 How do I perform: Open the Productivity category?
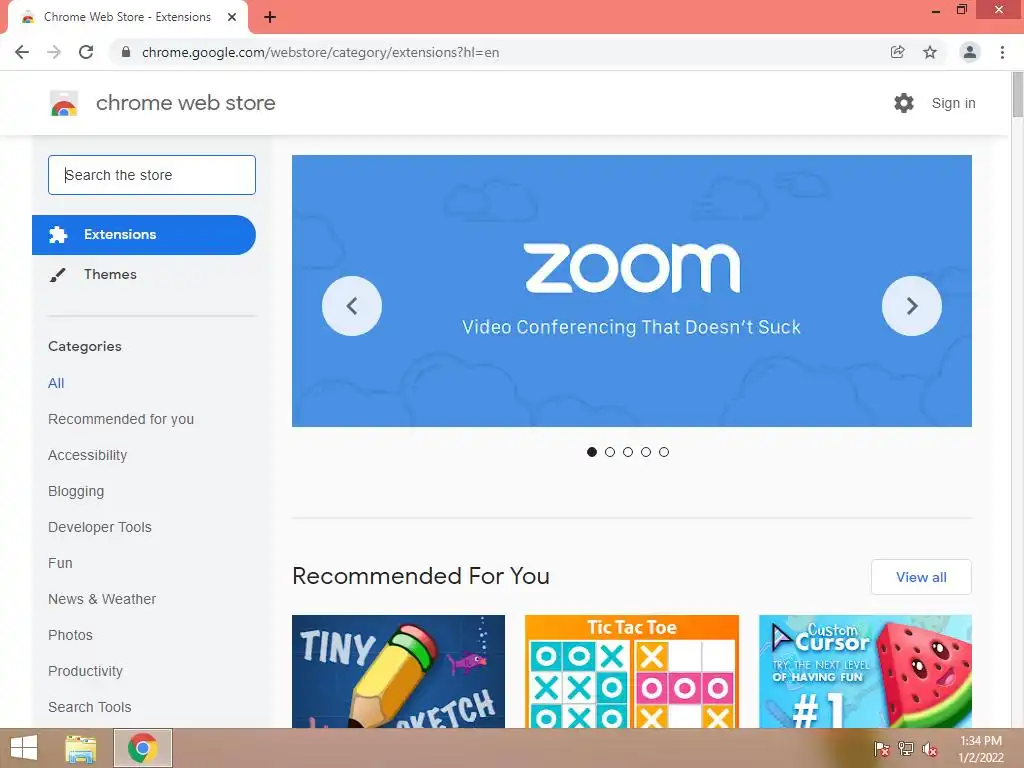(x=86, y=671)
